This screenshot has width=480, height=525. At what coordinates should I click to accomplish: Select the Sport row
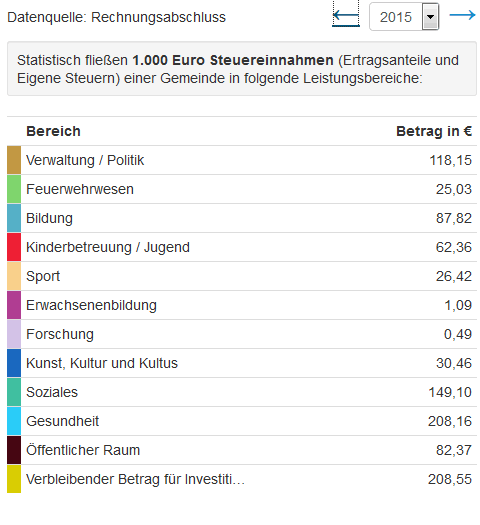242,276
